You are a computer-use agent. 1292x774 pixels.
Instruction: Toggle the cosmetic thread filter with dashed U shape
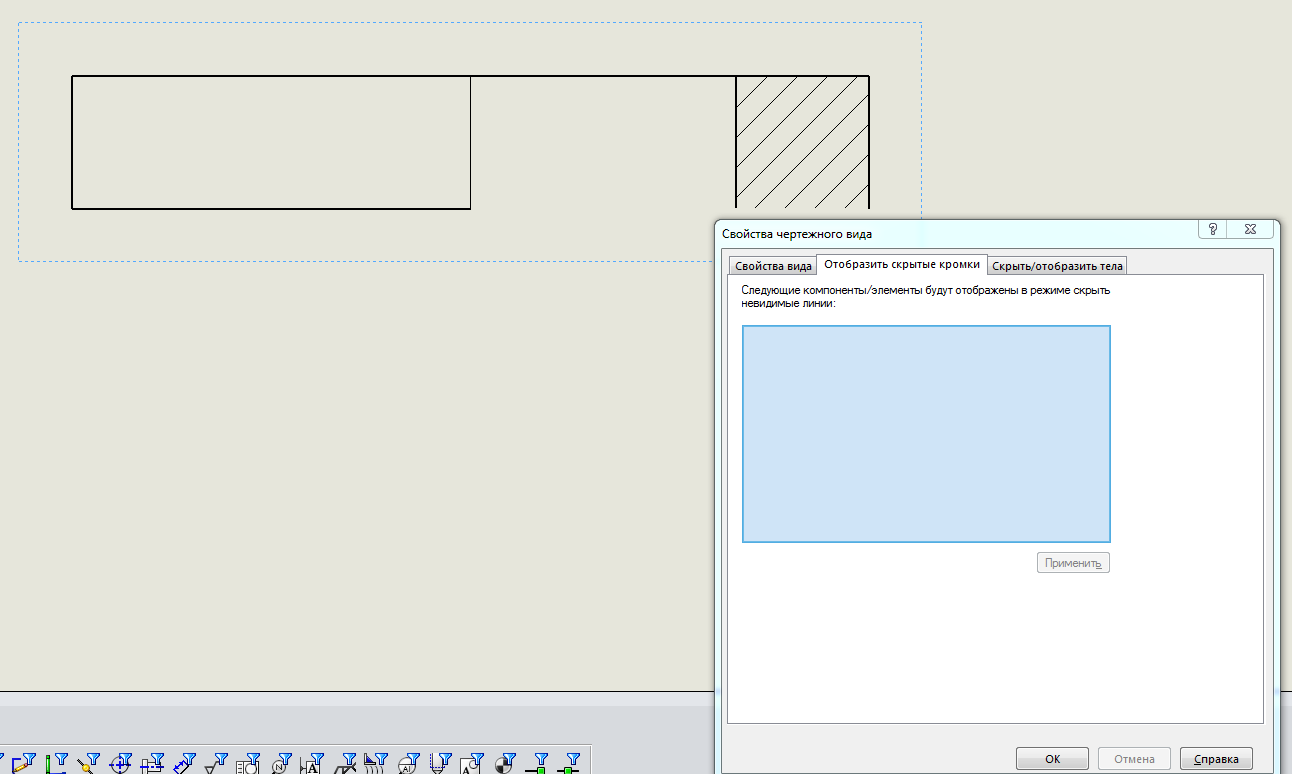[440, 763]
